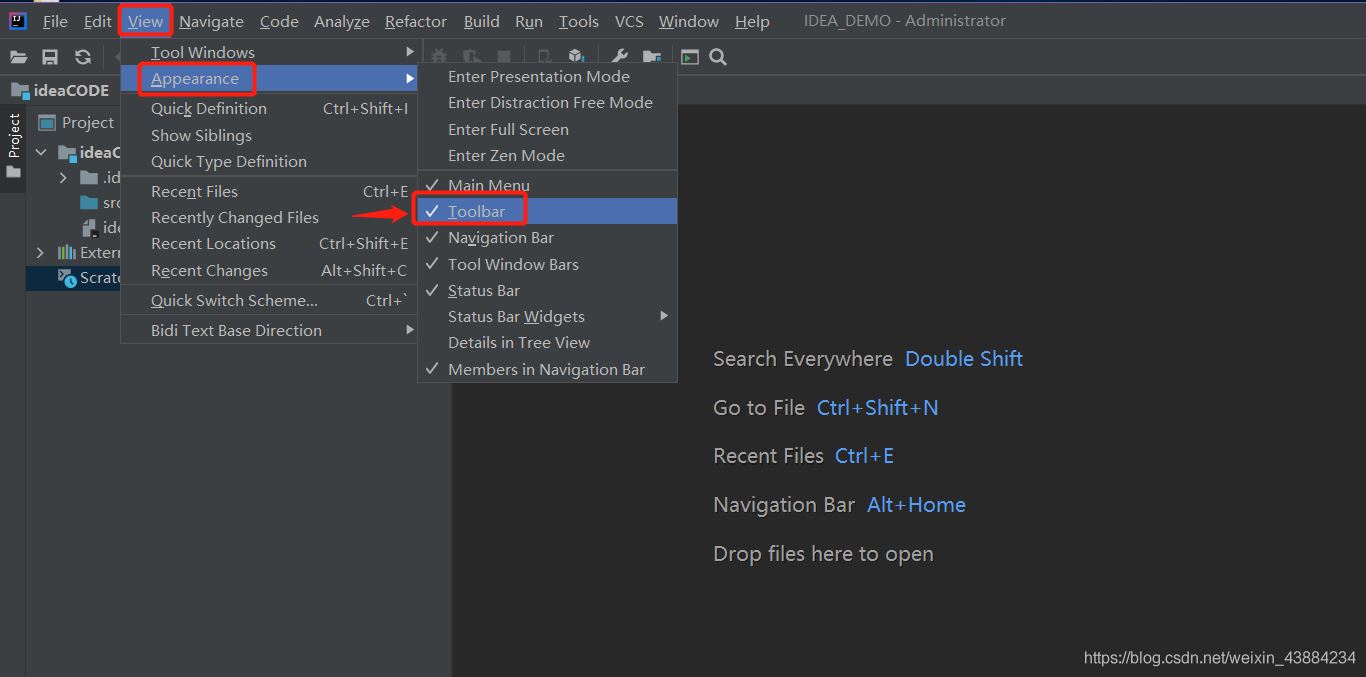Screen dimensions: 1366x677
Task: Open Settings via the wrench icon
Action: [620, 57]
